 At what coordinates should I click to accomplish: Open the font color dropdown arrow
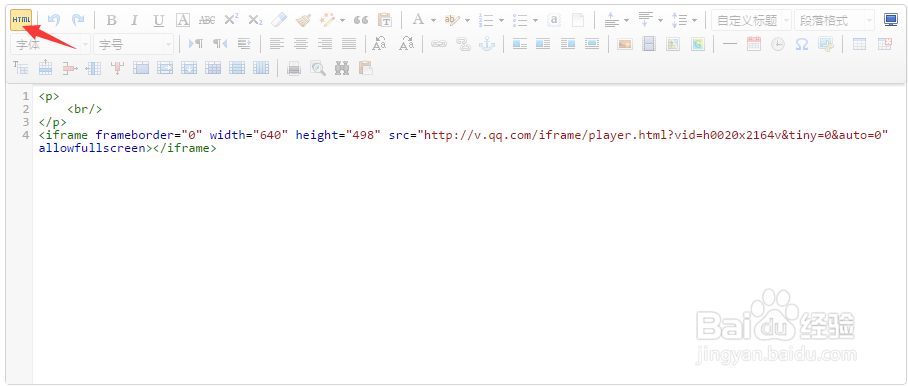(433, 21)
